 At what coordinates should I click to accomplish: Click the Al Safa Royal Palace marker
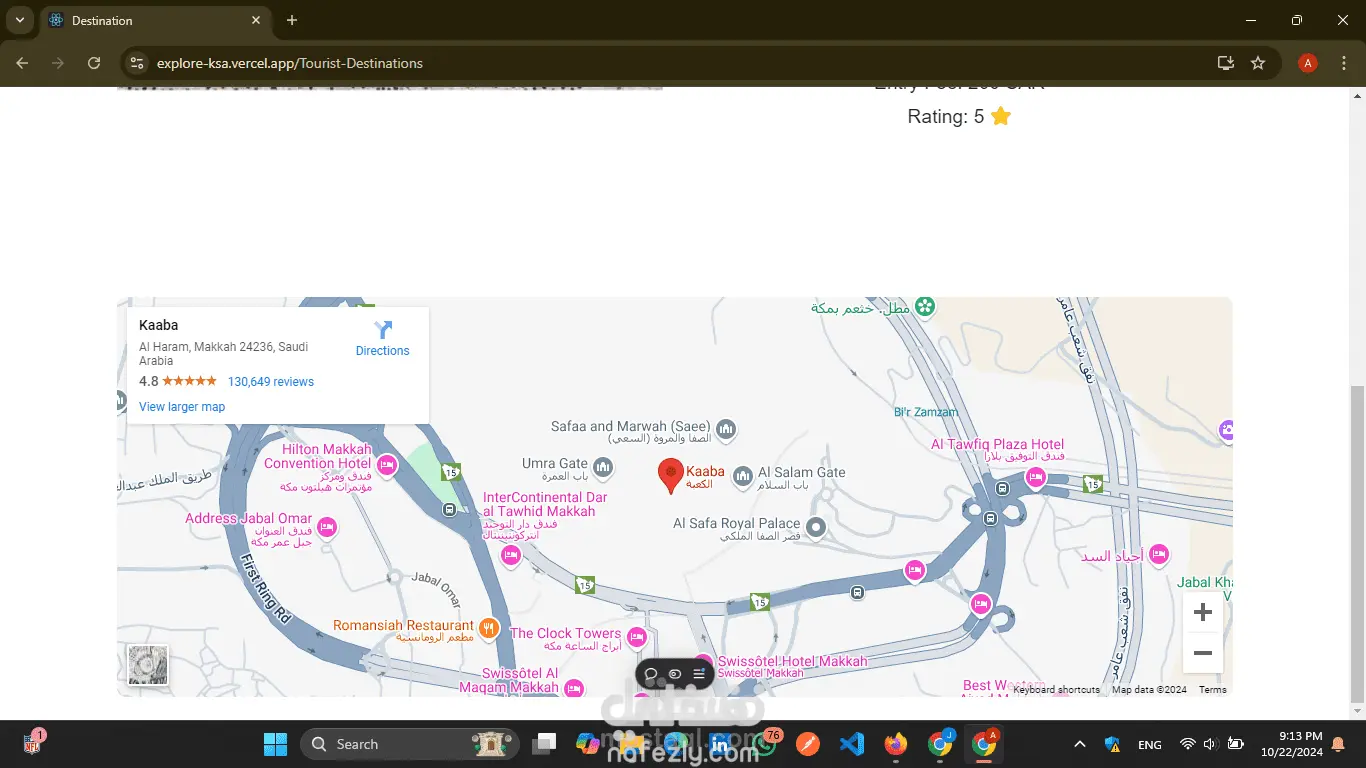coord(816,526)
